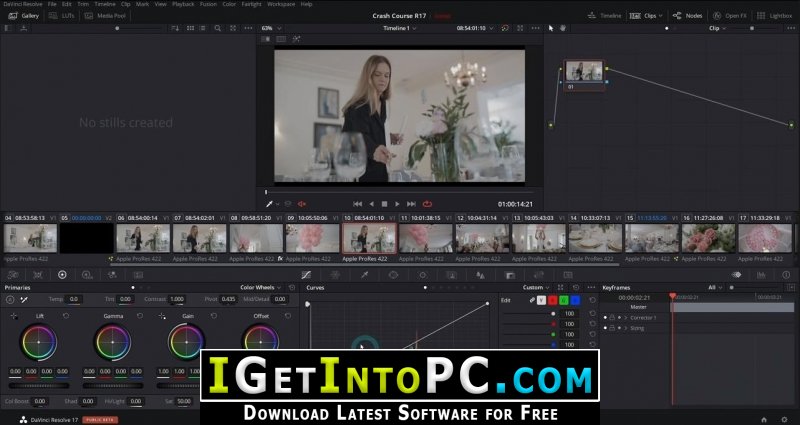800x425 pixels.
Task: Open the Gallery panel
Action: click(23, 16)
